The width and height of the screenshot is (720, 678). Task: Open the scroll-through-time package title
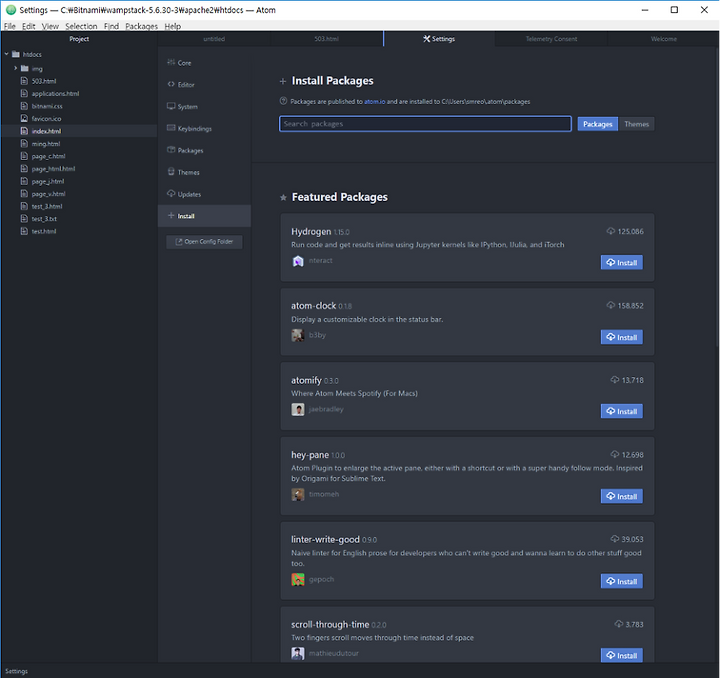[330, 624]
